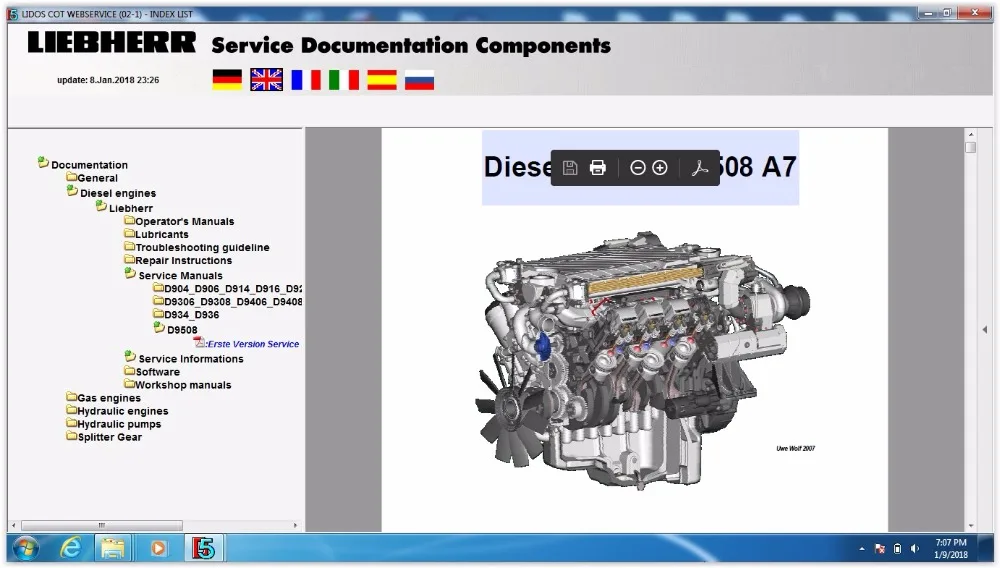Image resolution: width=1000 pixels, height=568 pixels.
Task: Open Workshop manuals folder
Action: pyautogui.click(x=183, y=385)
